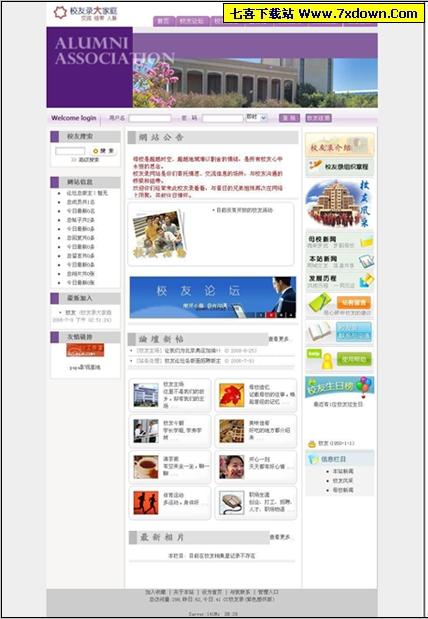Click 与我联系 in the footer
Screen dimensions: 428x619
point(240,592)
